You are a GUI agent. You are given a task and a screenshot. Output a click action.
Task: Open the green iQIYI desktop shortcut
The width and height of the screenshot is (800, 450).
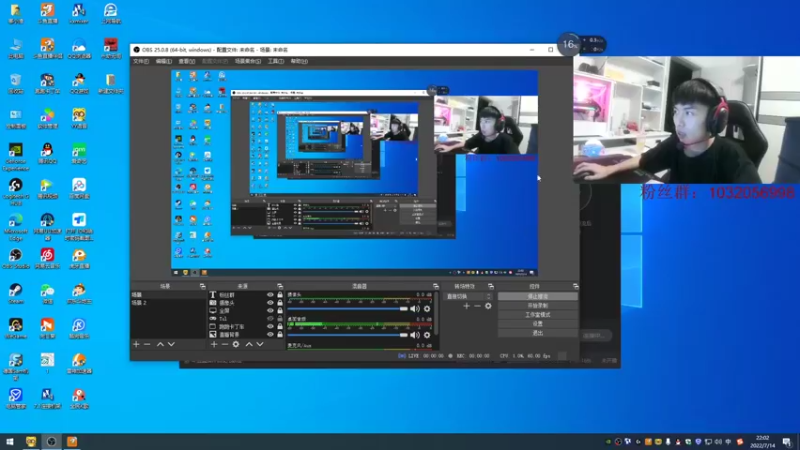[79, 153]
